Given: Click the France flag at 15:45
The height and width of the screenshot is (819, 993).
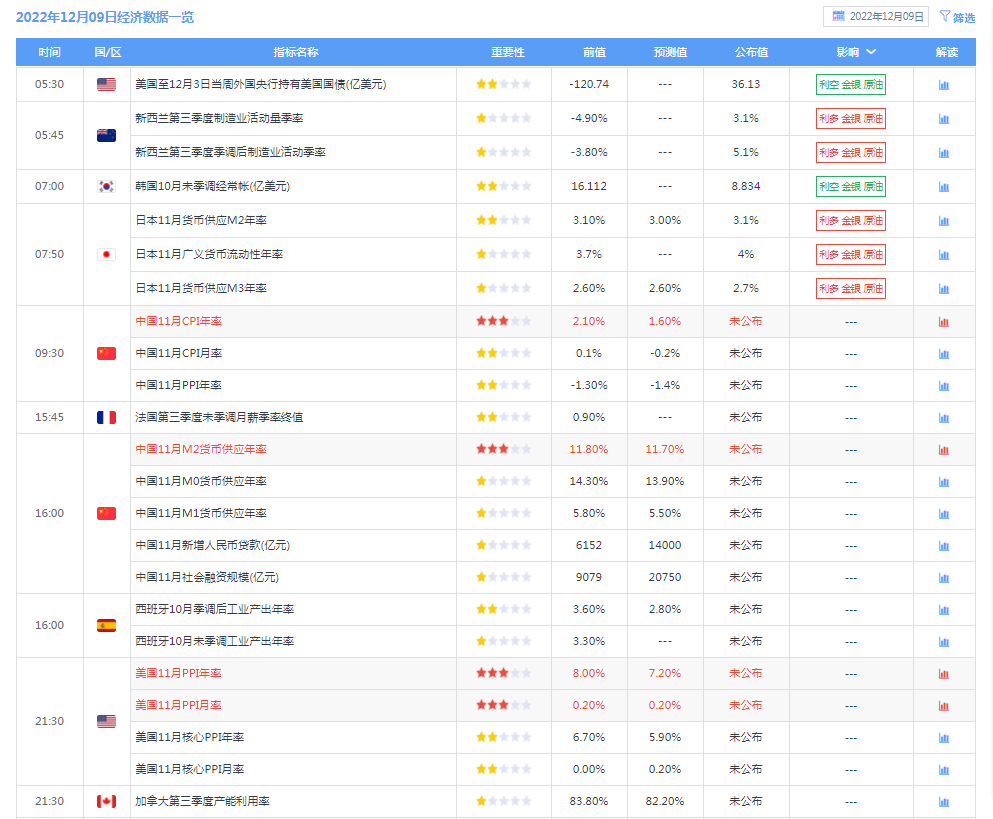Looking at the screenshot, I should (106, 417).
